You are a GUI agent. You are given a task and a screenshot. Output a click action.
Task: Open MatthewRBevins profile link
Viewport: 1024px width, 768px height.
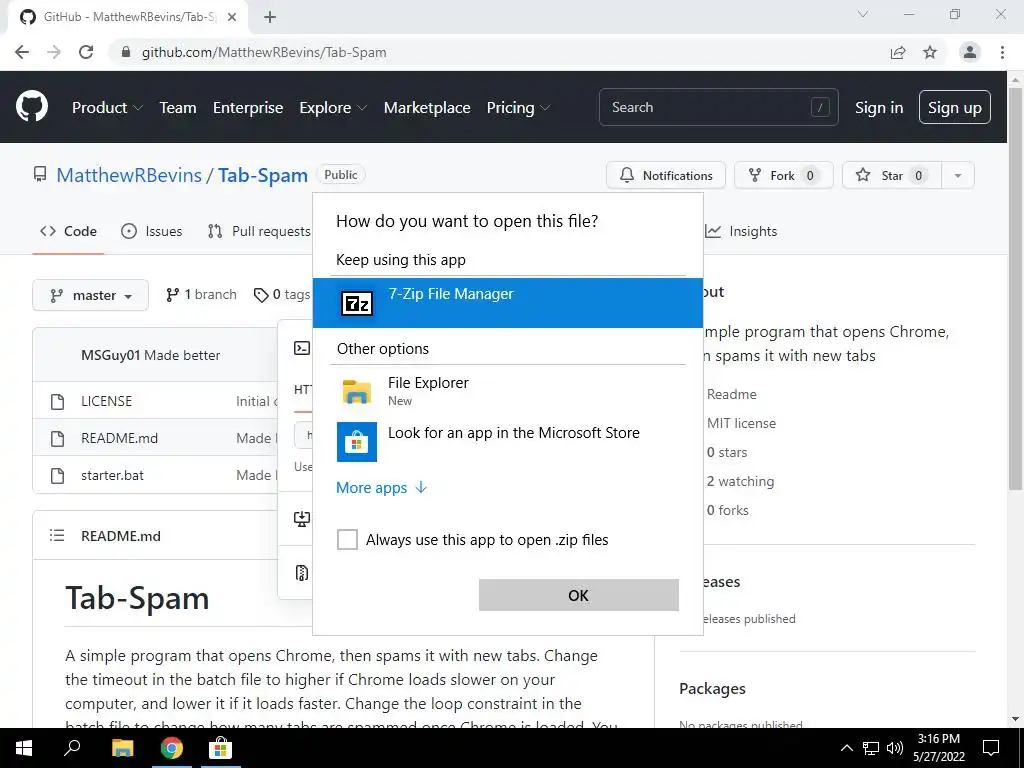[129, 175]
